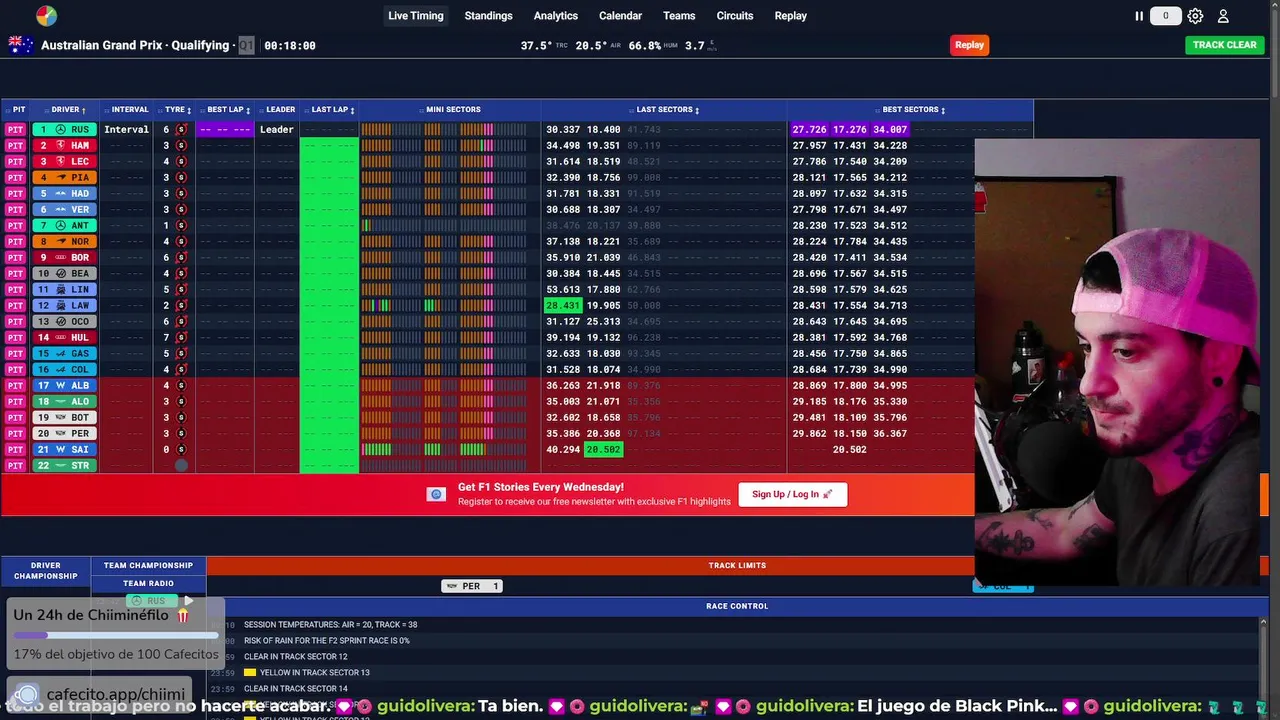Open the settings gear icon

click(1195, 16)
